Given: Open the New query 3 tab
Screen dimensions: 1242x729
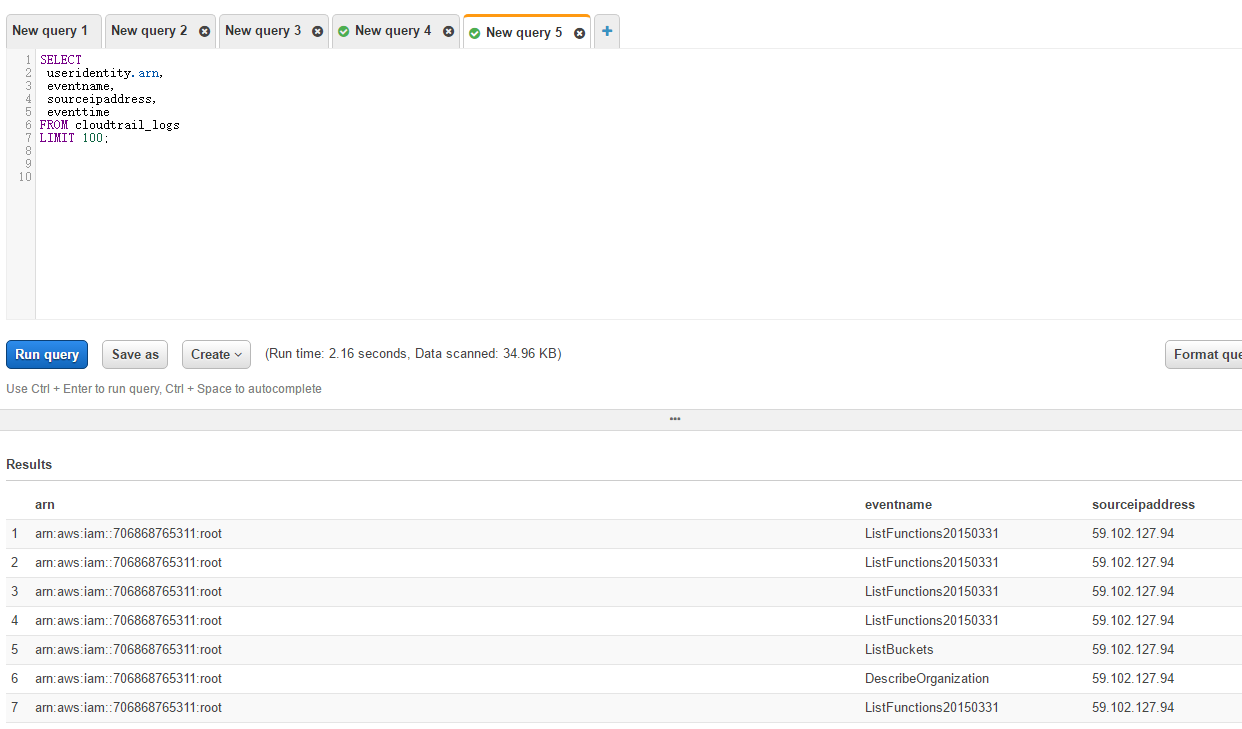Looking at the screenshot, I should click(x=263, y=31).
